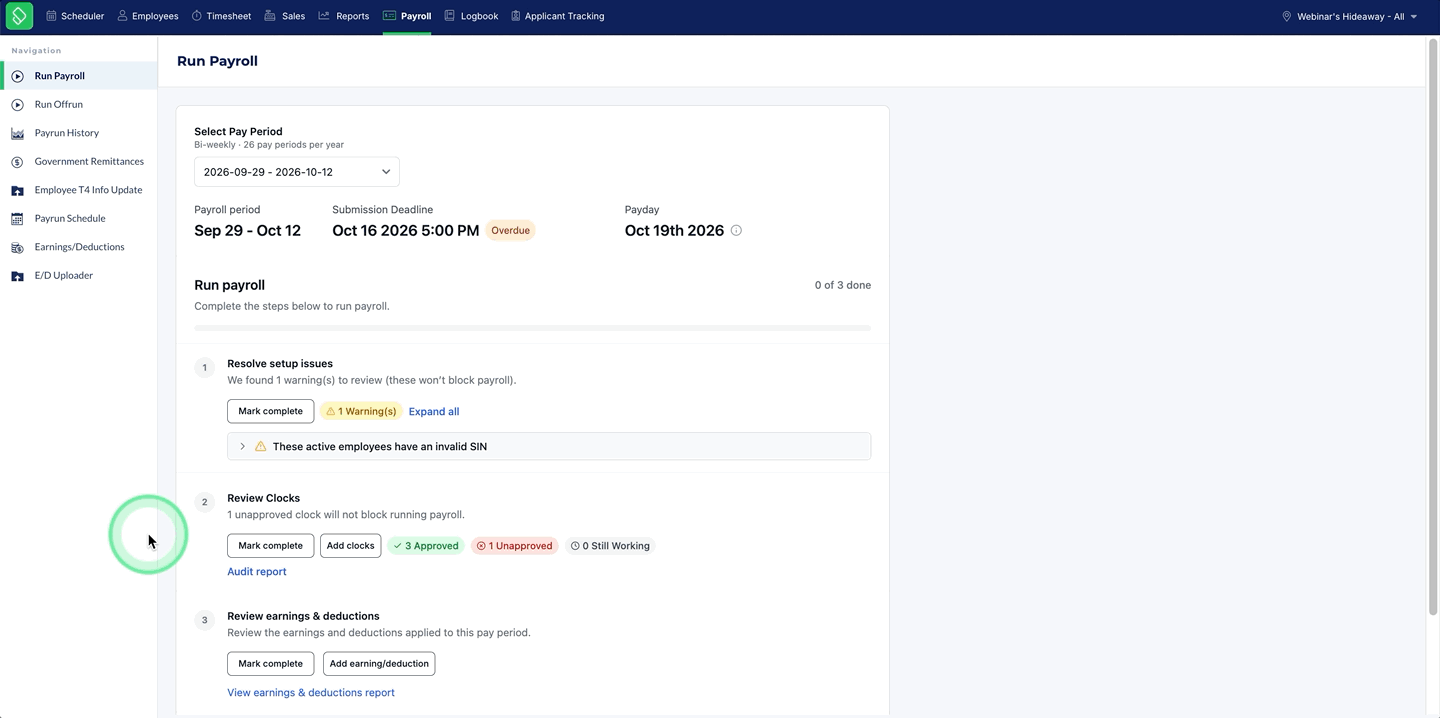Click the green app logo icon
Screen dimensions: 1440x718
[x=19, y=16]
